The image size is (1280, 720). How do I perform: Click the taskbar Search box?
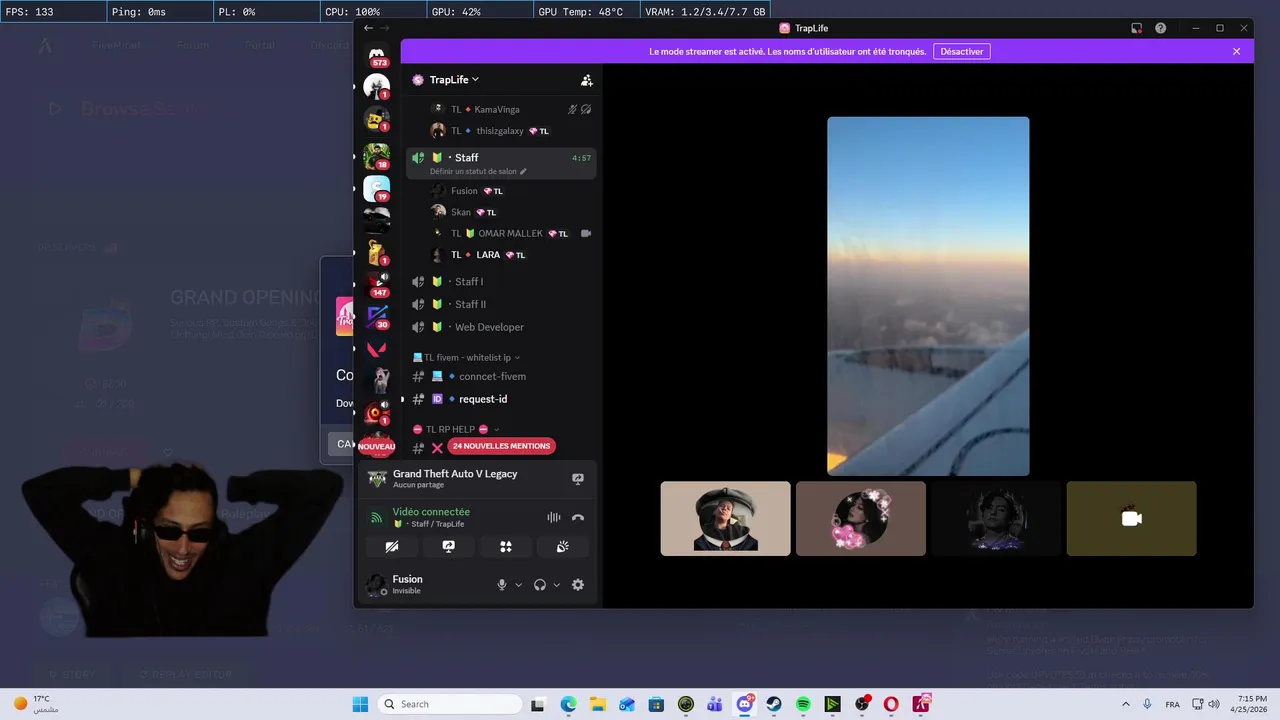tap(448, 704)
